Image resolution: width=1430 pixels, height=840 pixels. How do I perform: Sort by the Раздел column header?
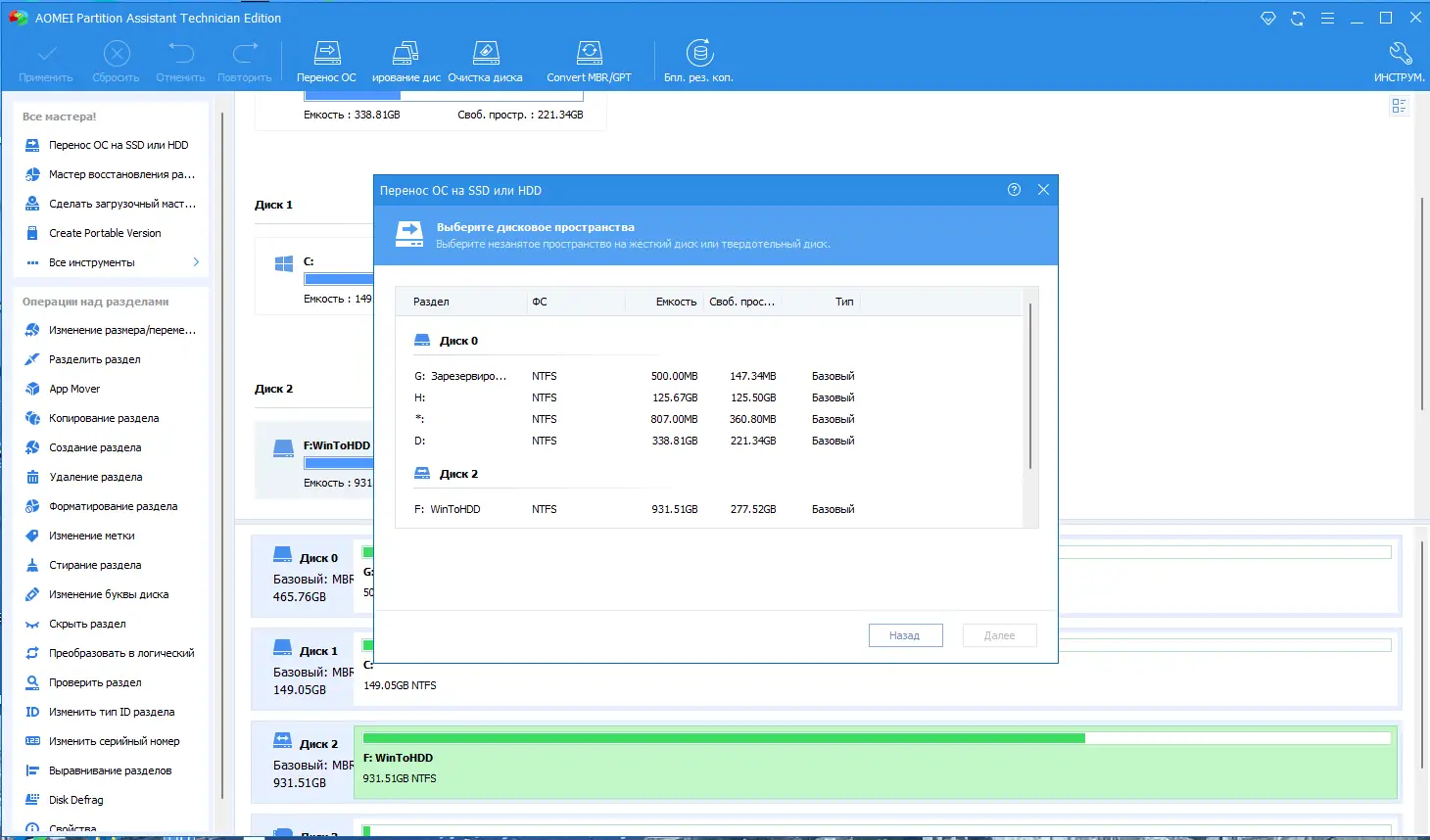(462, 302)
